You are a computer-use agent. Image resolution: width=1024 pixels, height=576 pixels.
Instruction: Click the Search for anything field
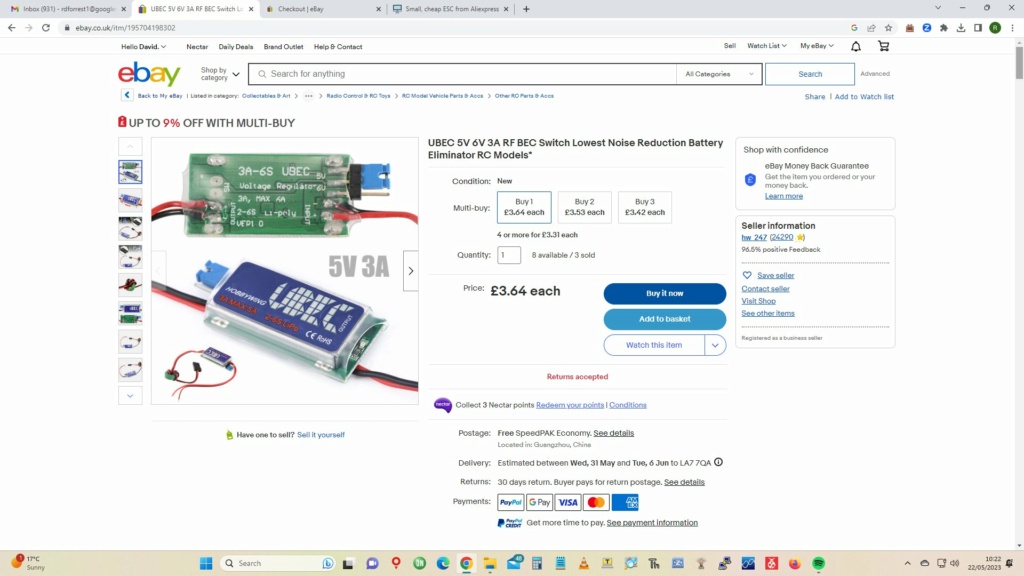[x=462, y=74]
